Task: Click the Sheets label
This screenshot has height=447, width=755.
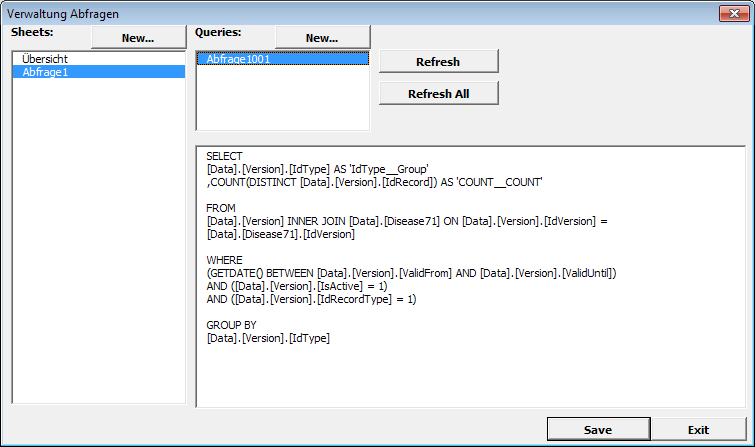Action: [x=31, y=32]
